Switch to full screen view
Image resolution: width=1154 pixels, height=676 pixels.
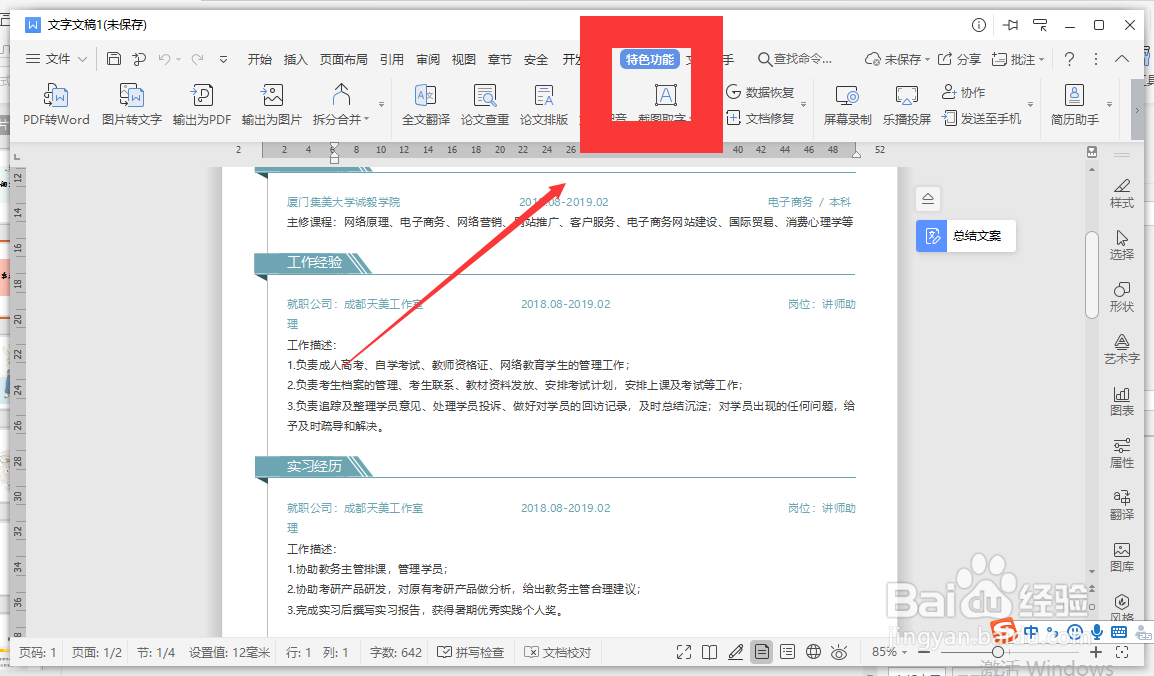click(684, 652)
